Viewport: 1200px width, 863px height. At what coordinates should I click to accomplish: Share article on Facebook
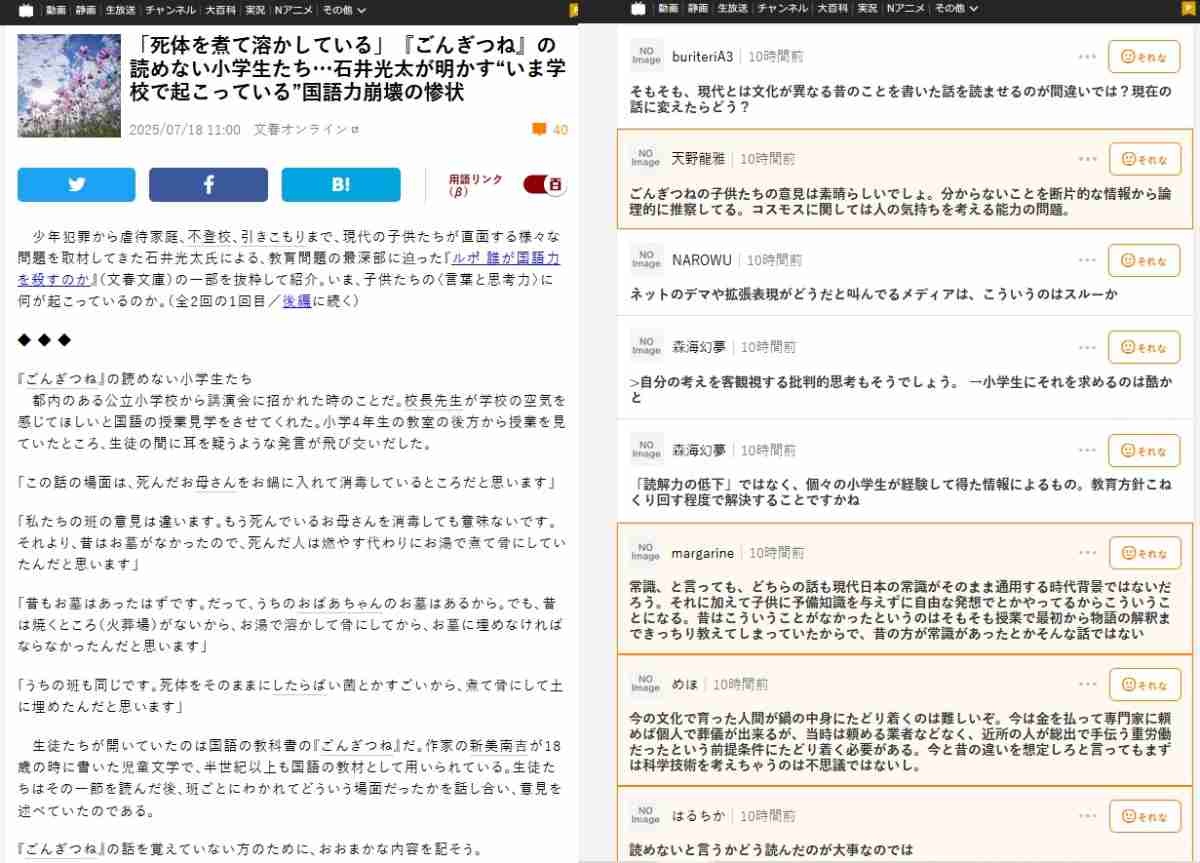[208, 185]
